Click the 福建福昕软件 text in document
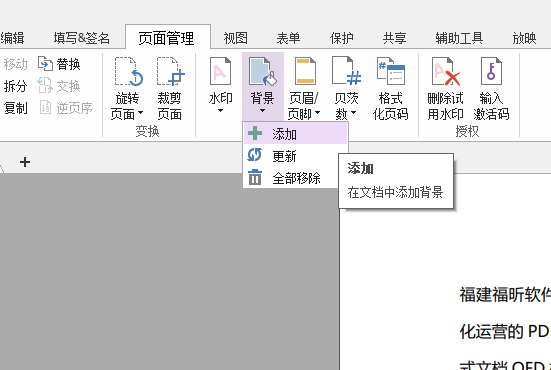The height and width of the screenshot is (370, 551). click(x=505, y=294)
